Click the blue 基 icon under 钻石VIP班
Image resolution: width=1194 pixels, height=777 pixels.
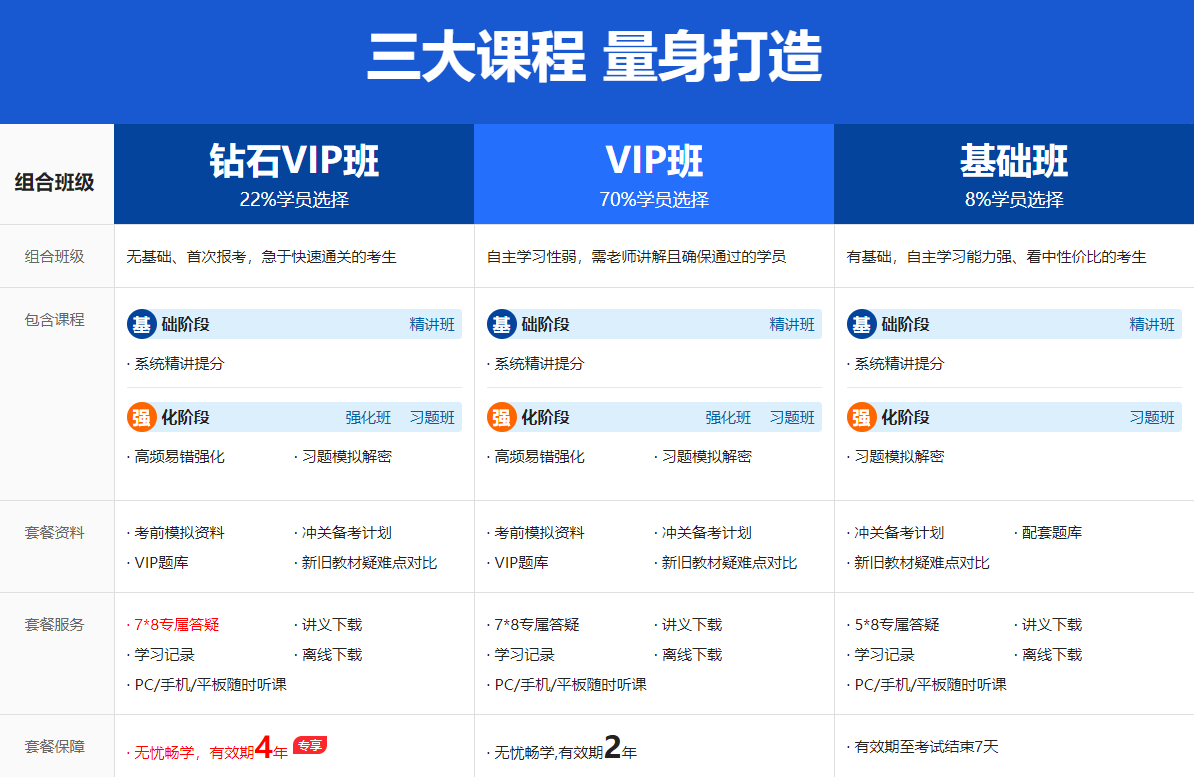(x=142, y=324)
